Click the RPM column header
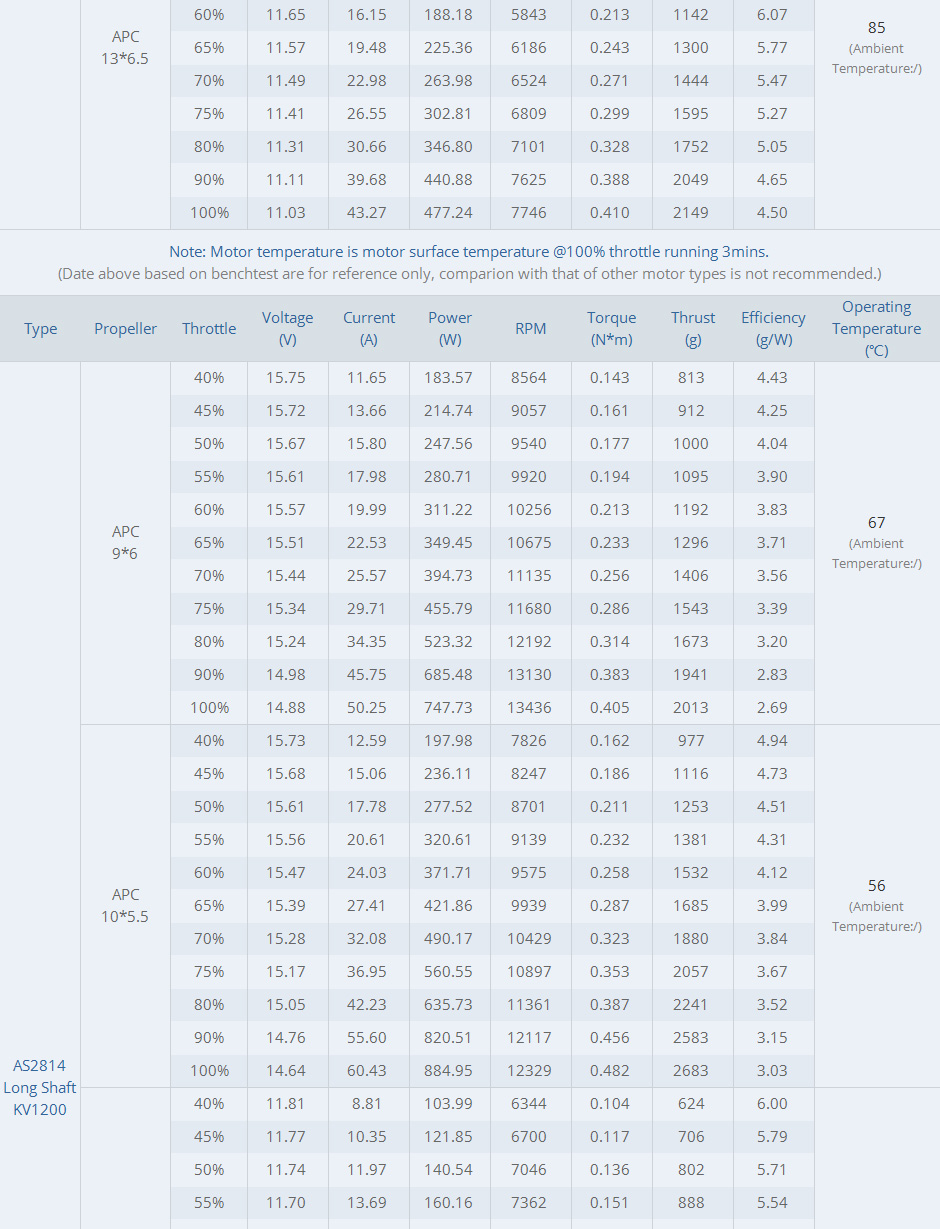Screen dimensions: 940x1229 tap(531, 329)
